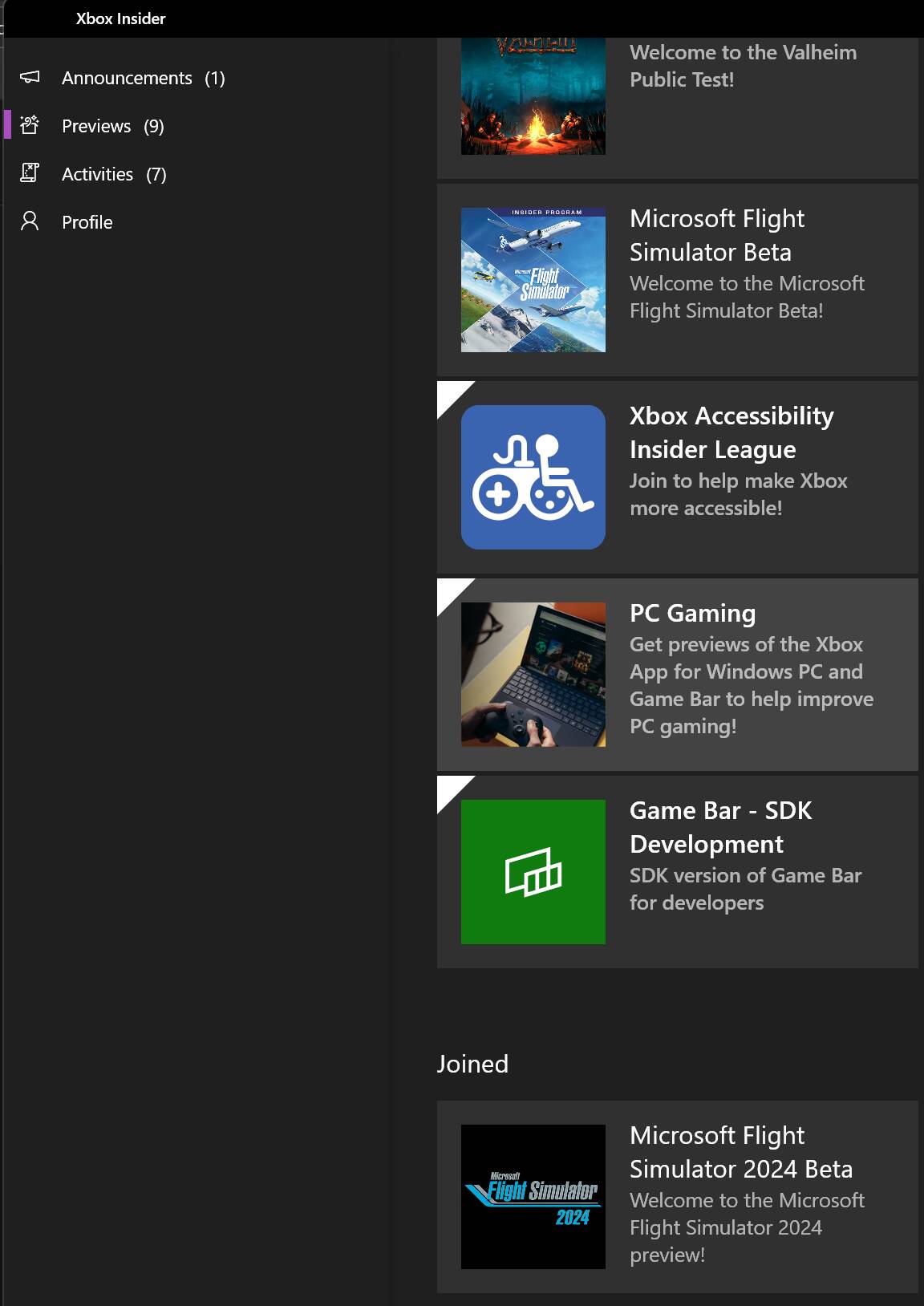This screenshot has width=924, height=1306.
Task: Open the Announcements (1) menu item
Action: pos(143,78)
